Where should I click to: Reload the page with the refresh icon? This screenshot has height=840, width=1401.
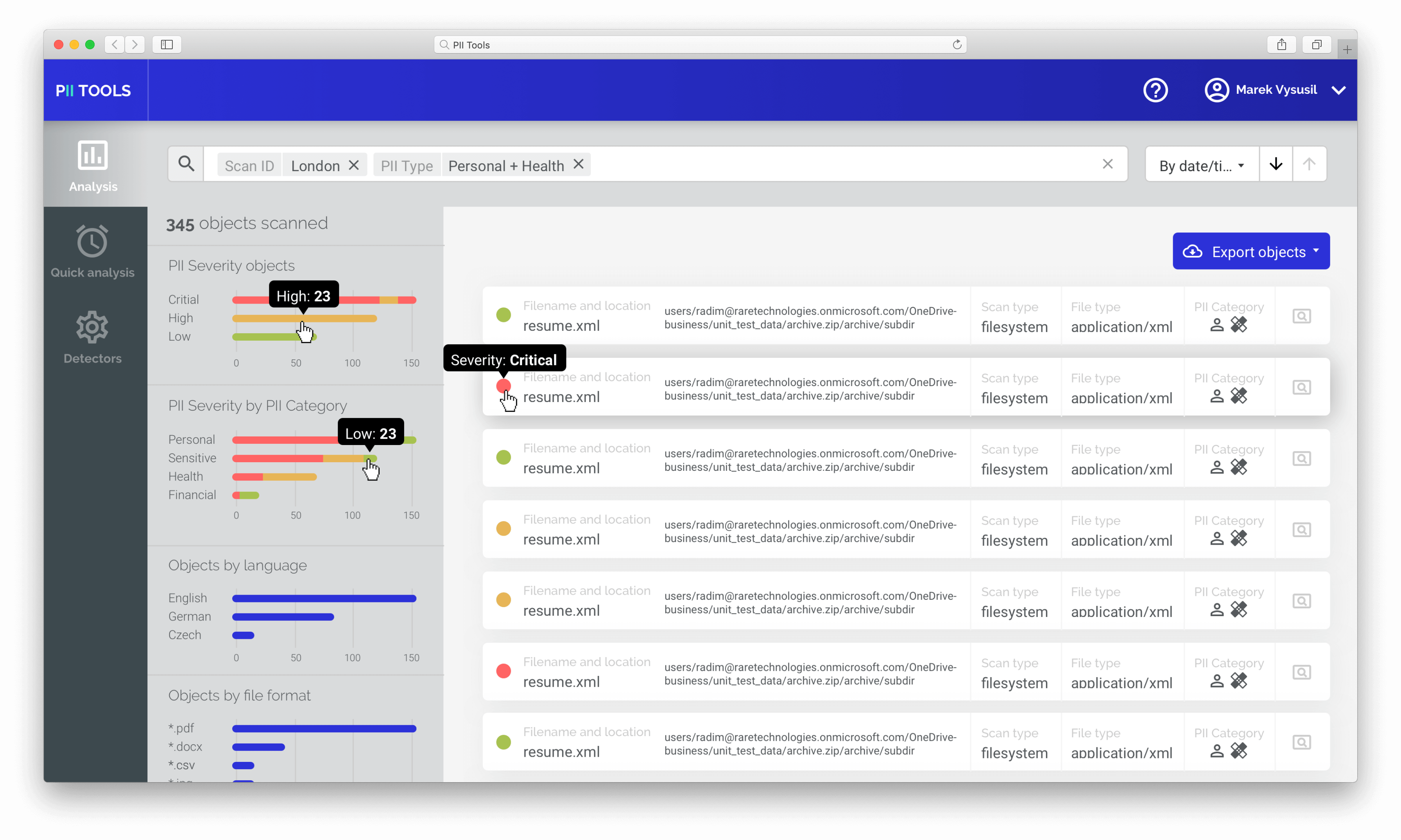click(x=957, y=45)
